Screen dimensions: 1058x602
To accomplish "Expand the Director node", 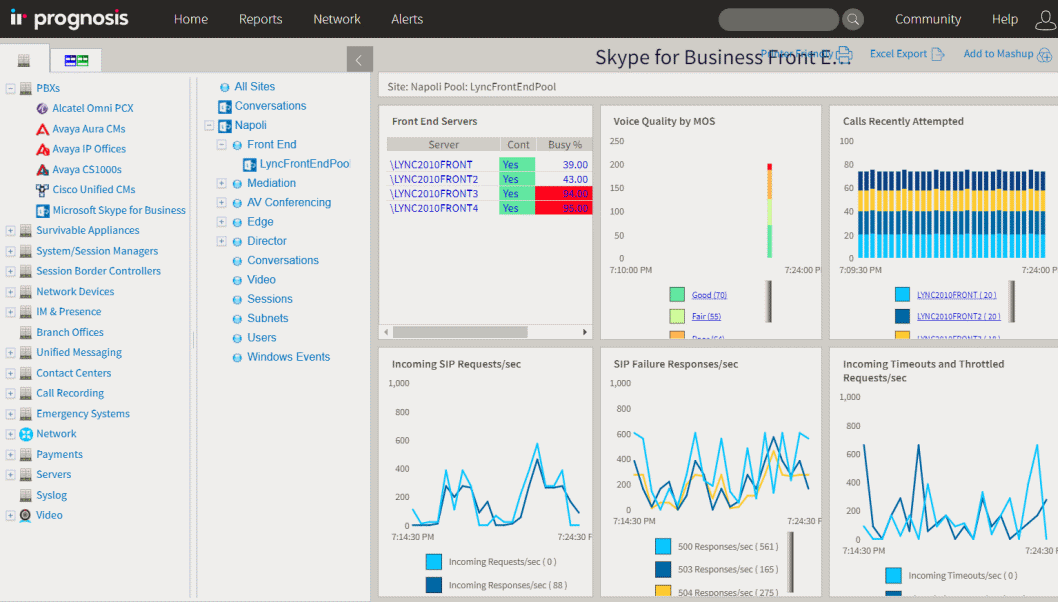I will point(221,242).
